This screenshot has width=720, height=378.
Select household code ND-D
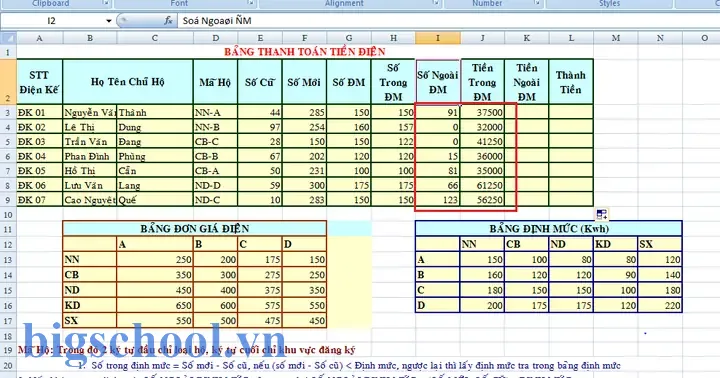(x=215, y=186)
